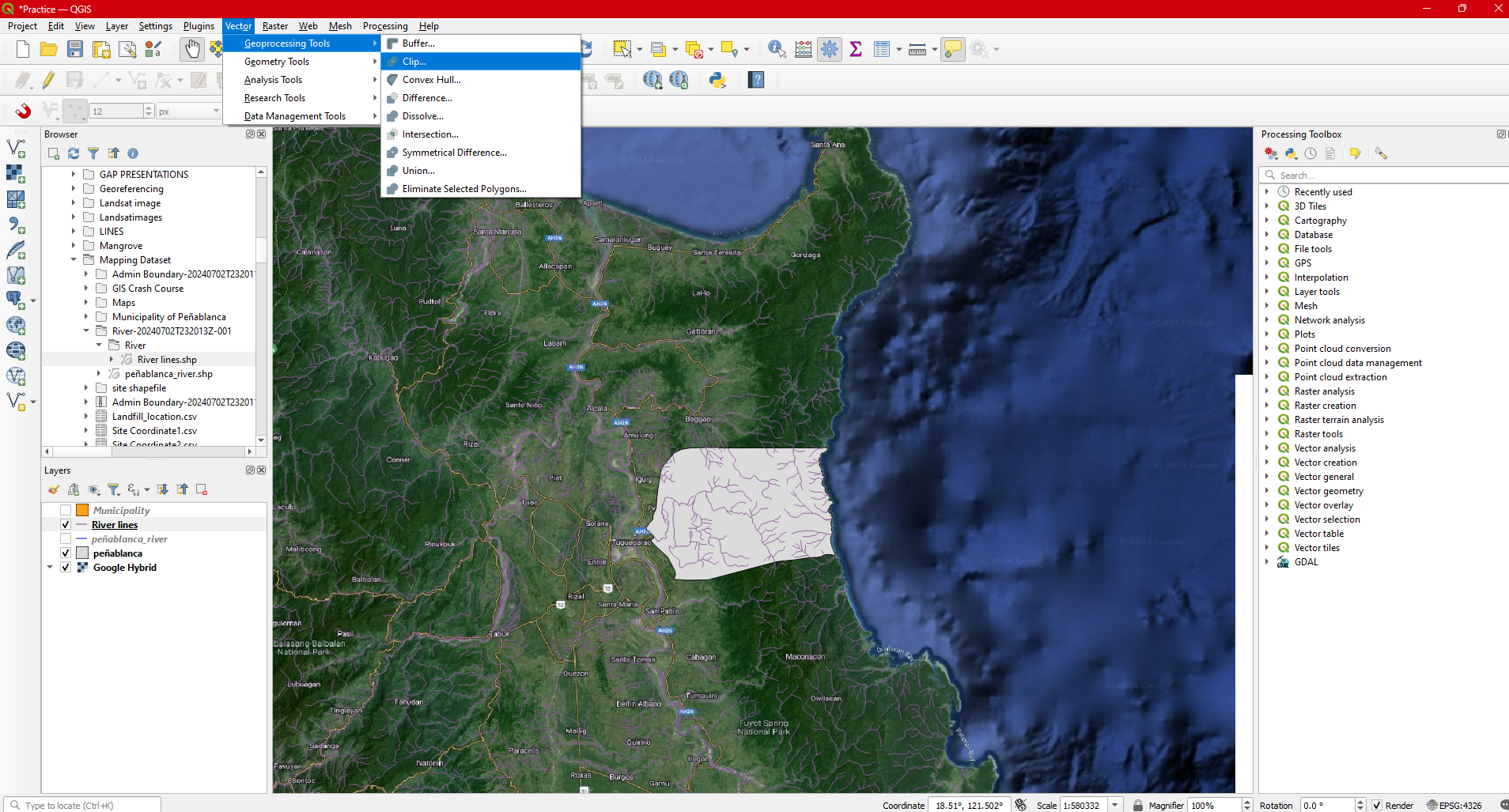
Task: Enable the Municipality layer checkbox
Action: pyautogui.click(x=66, y=511)
